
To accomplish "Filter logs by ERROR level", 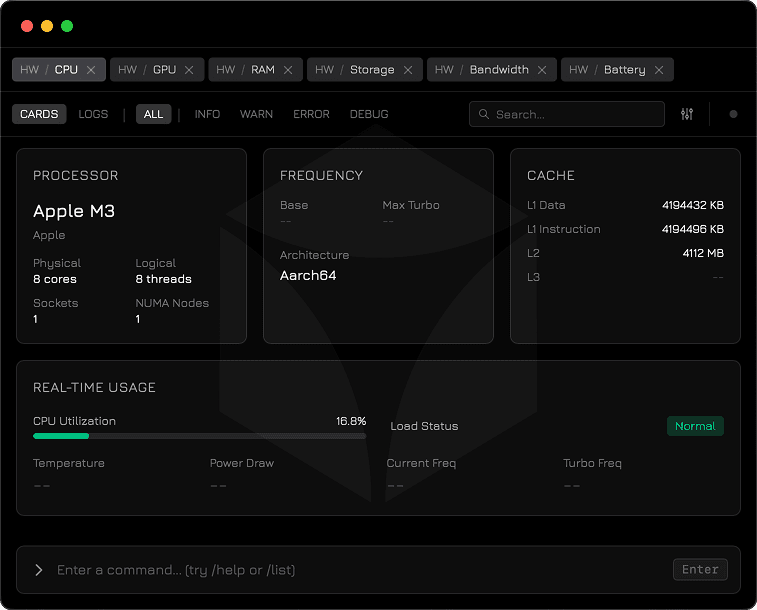I will tap(311, 114).
